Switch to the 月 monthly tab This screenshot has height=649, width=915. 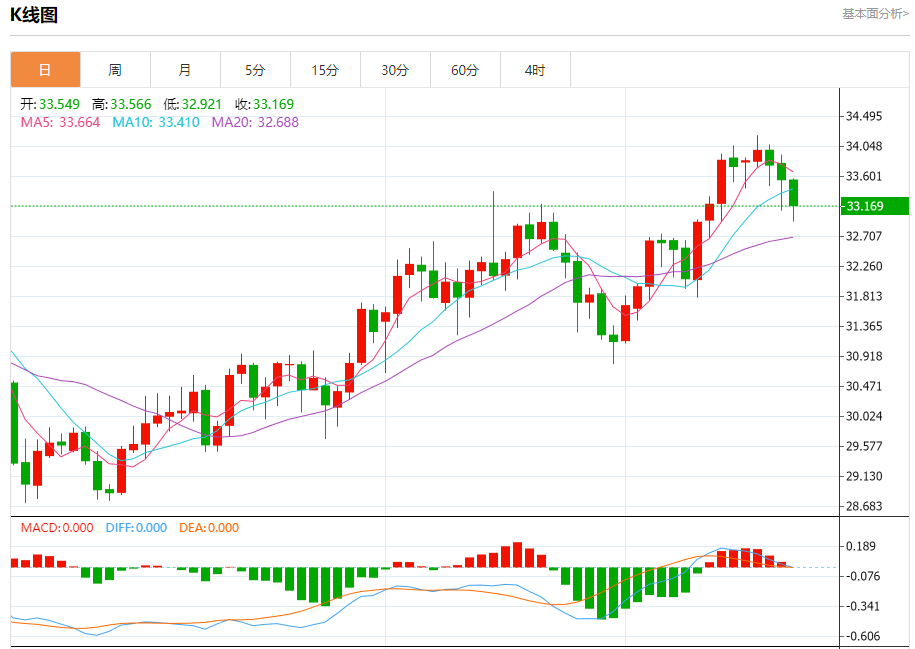(x=186, y=70)
